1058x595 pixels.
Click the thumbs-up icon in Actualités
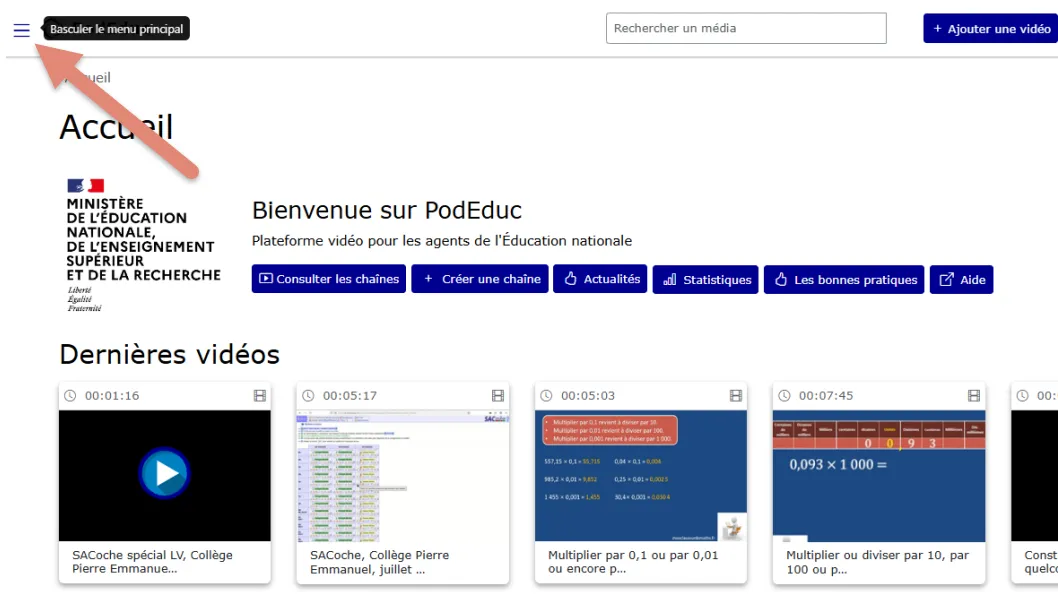tap(571, 278)
